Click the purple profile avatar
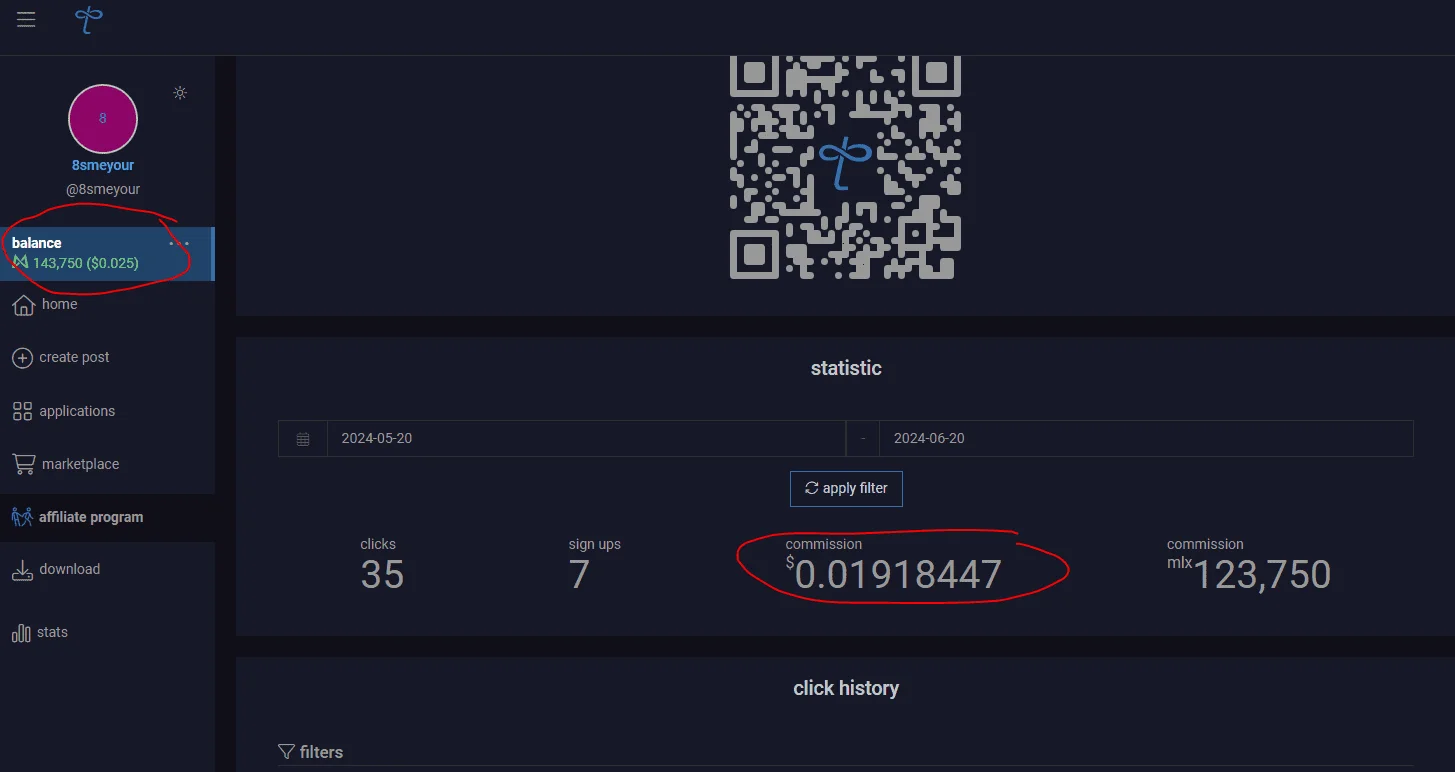Screen dimensions: 1455x772 click(x=103, y=118)
